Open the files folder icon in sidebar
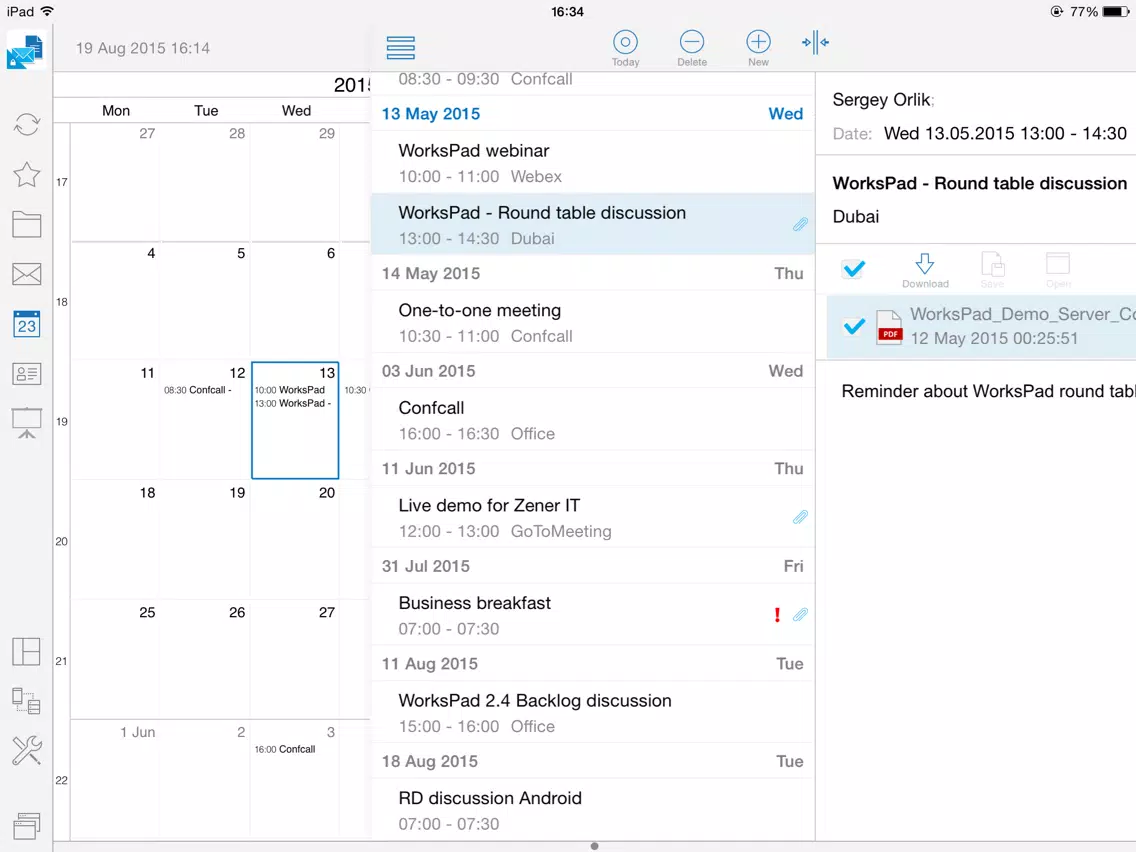 [26, 225]
